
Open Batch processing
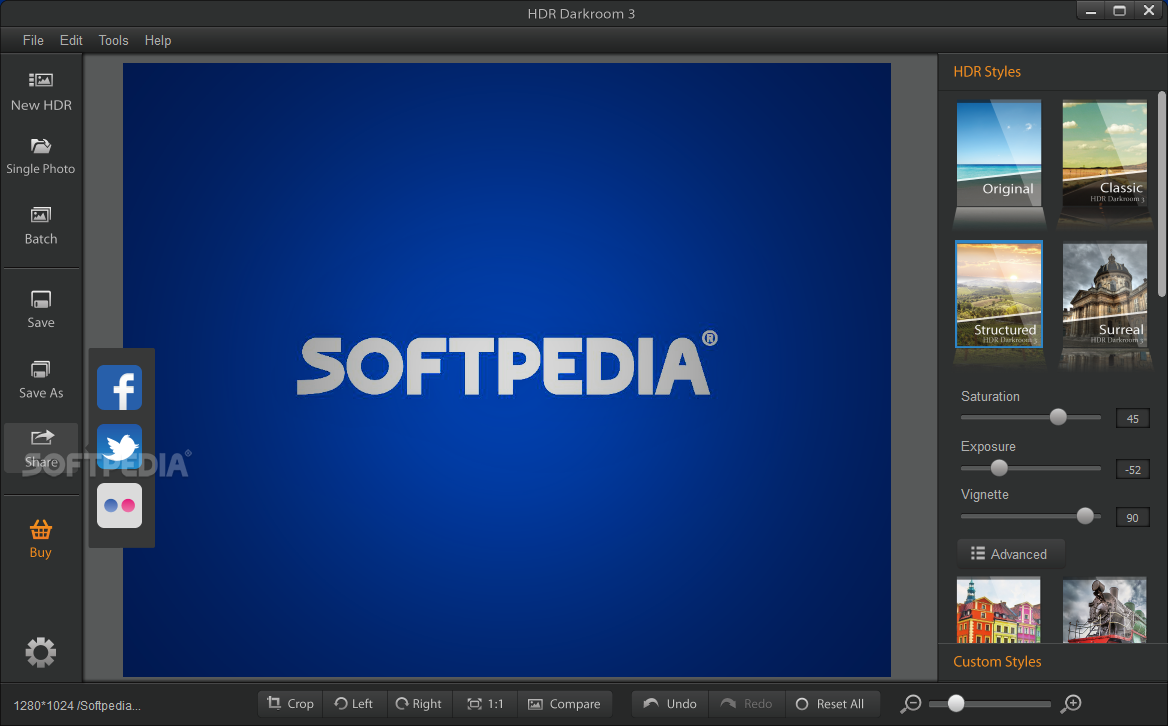[41, 226]
